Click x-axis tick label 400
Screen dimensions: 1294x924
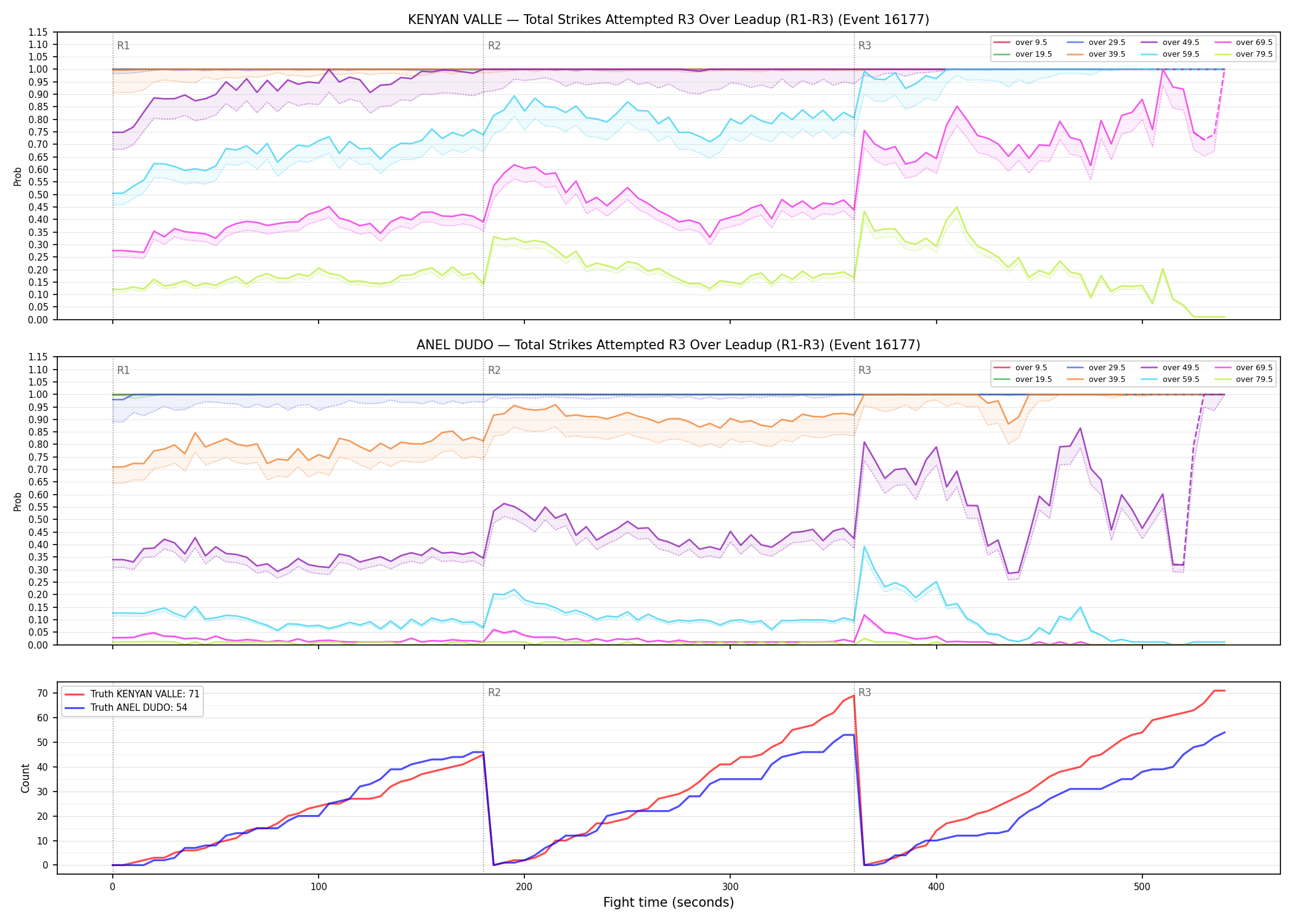pos(937,887)
